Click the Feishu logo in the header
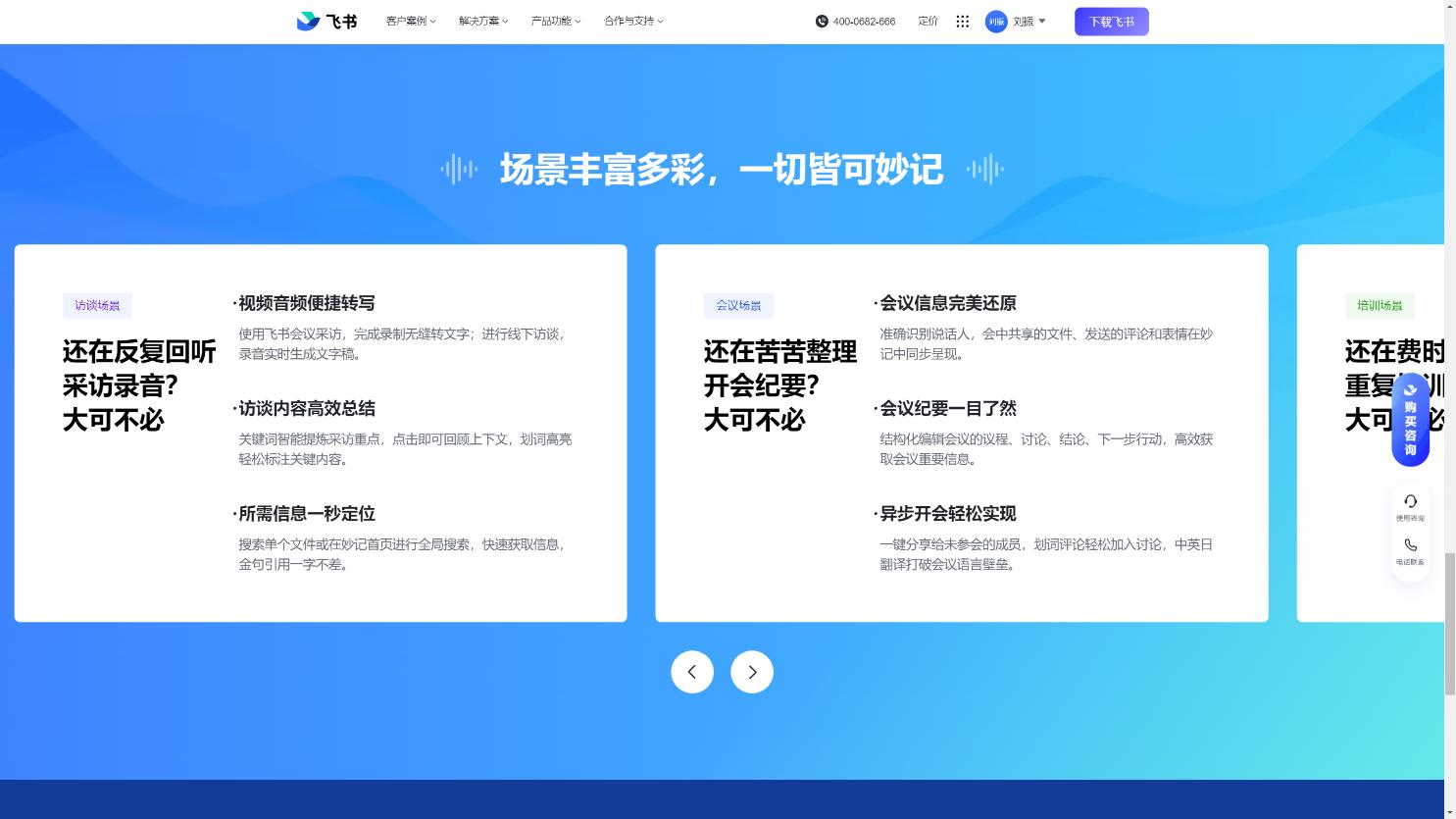1456x819 pixels. pyautogui.click(x=326, y=22)
